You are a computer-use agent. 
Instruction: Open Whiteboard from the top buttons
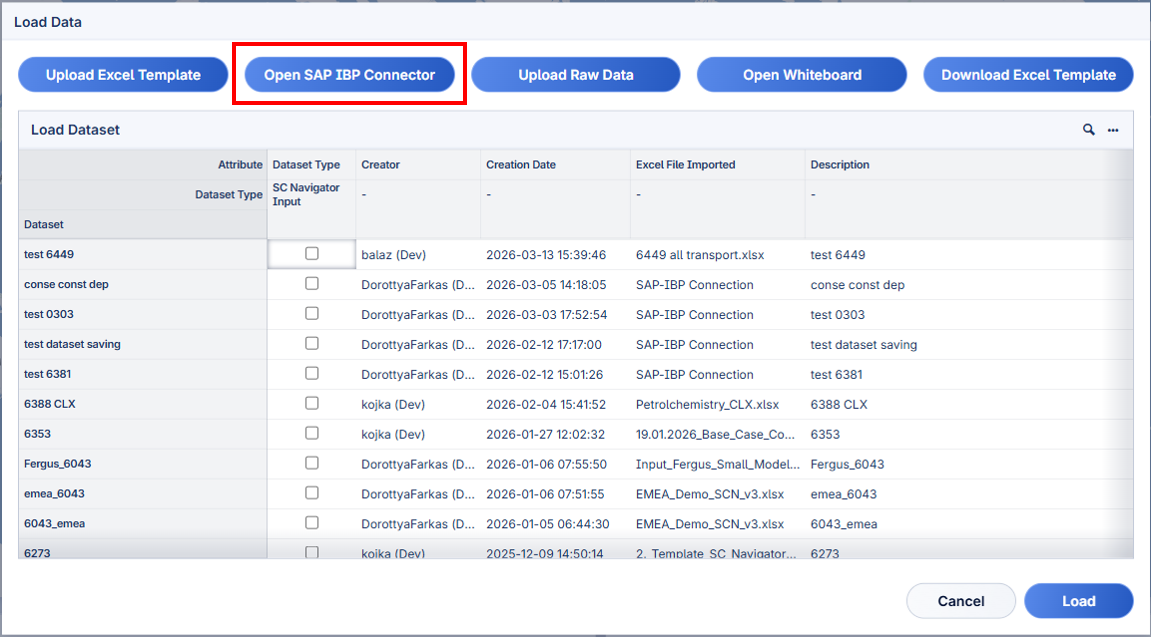[x=801, y=75]
